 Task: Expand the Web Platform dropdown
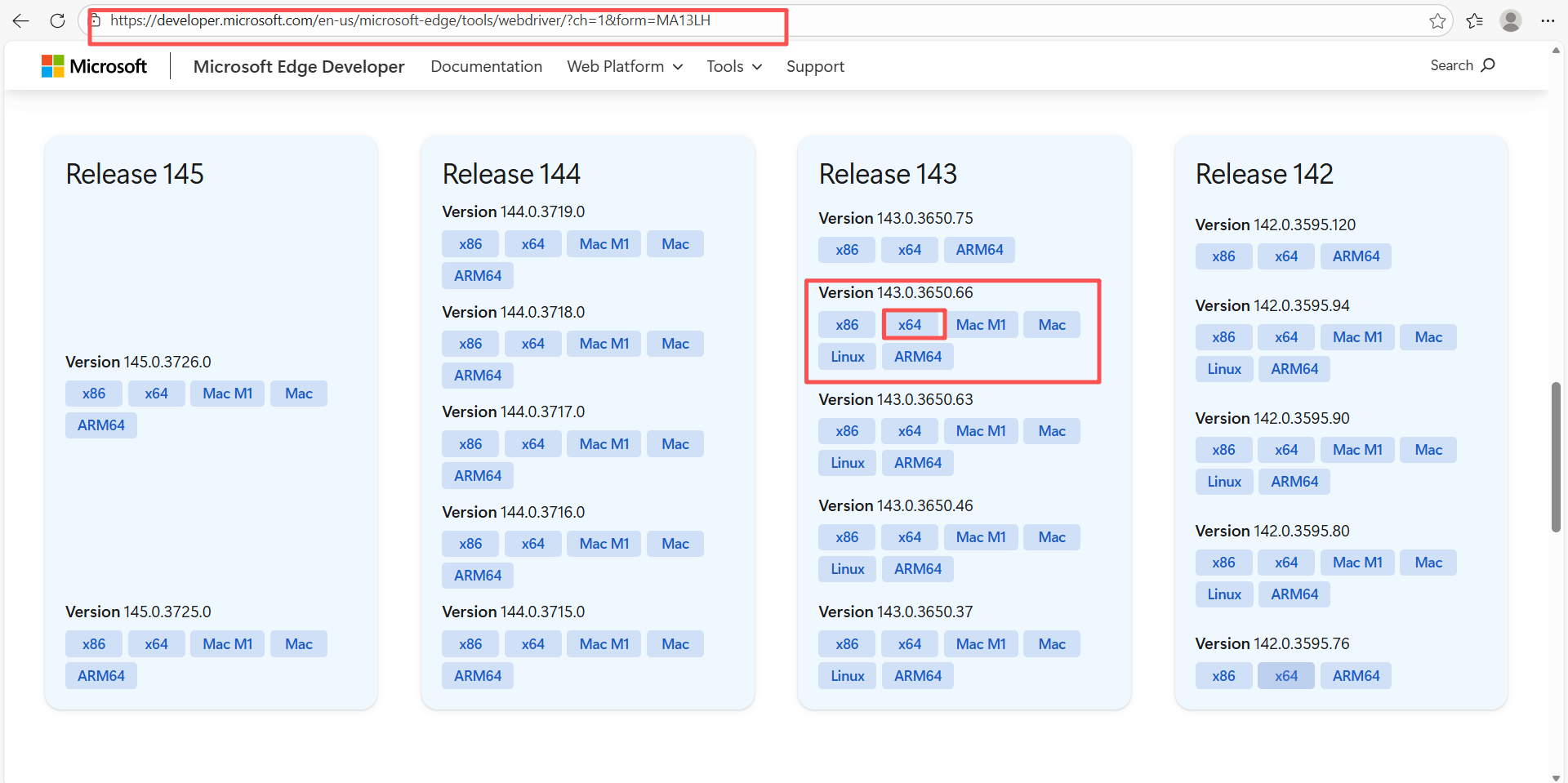625,66
